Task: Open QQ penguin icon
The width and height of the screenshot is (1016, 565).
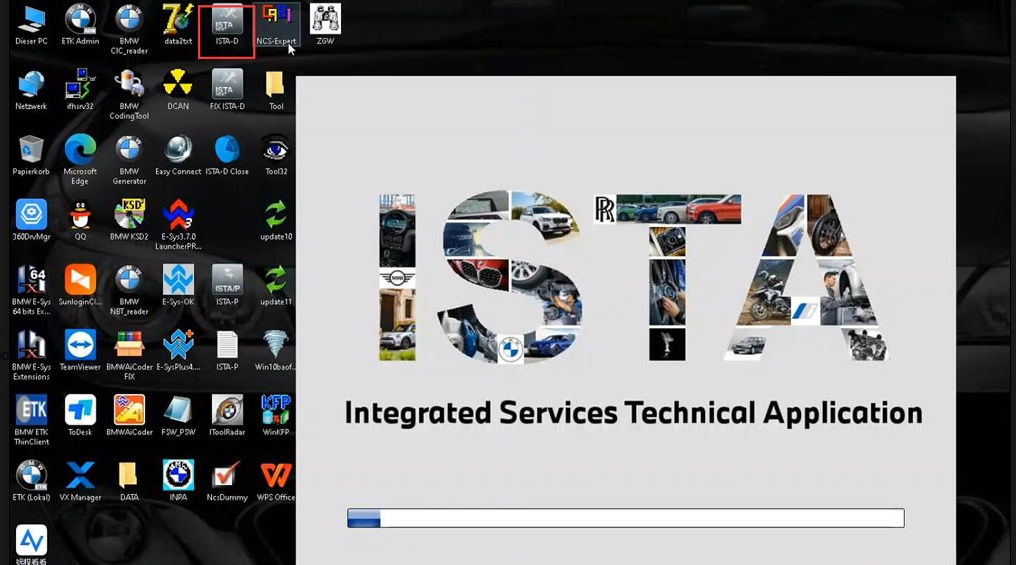Action: (80, 220)
